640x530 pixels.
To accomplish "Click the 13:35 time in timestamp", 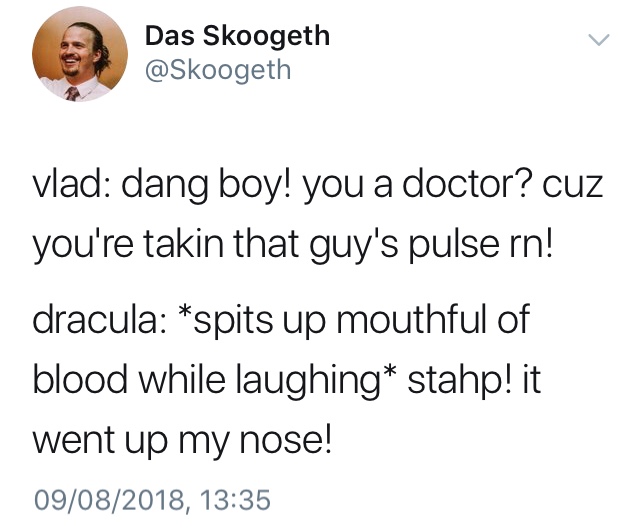I will (236, 499).
